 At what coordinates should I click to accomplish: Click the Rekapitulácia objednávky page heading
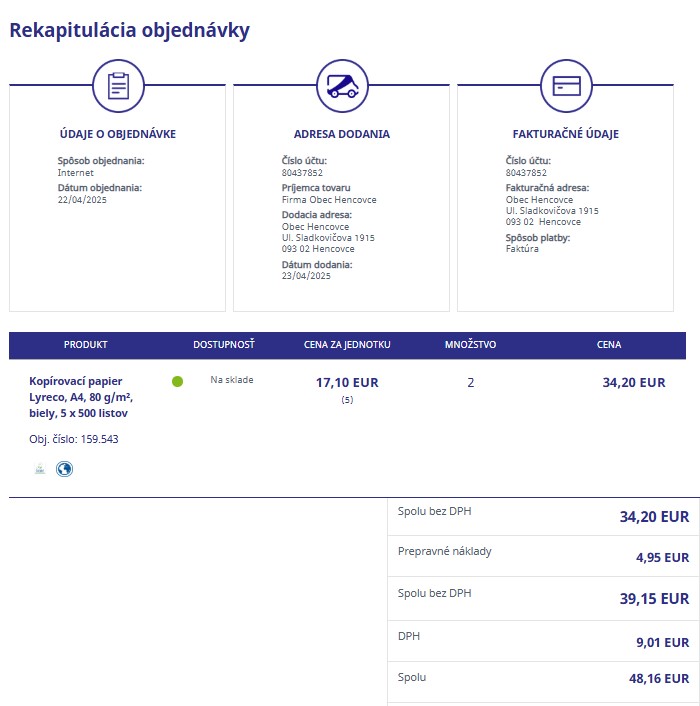[130, 30]
